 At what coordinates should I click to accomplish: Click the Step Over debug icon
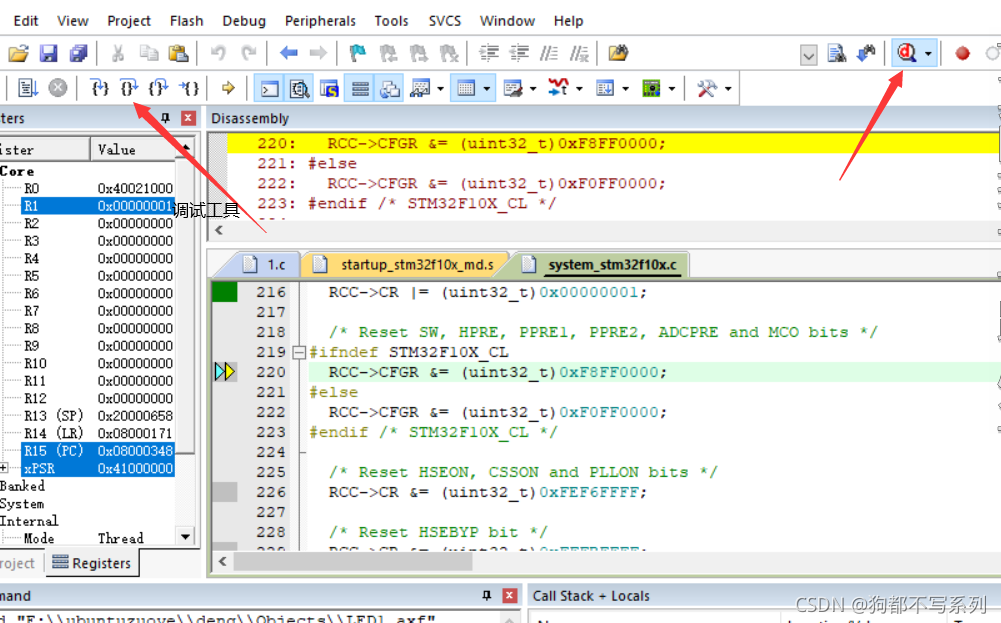(129, 88)
